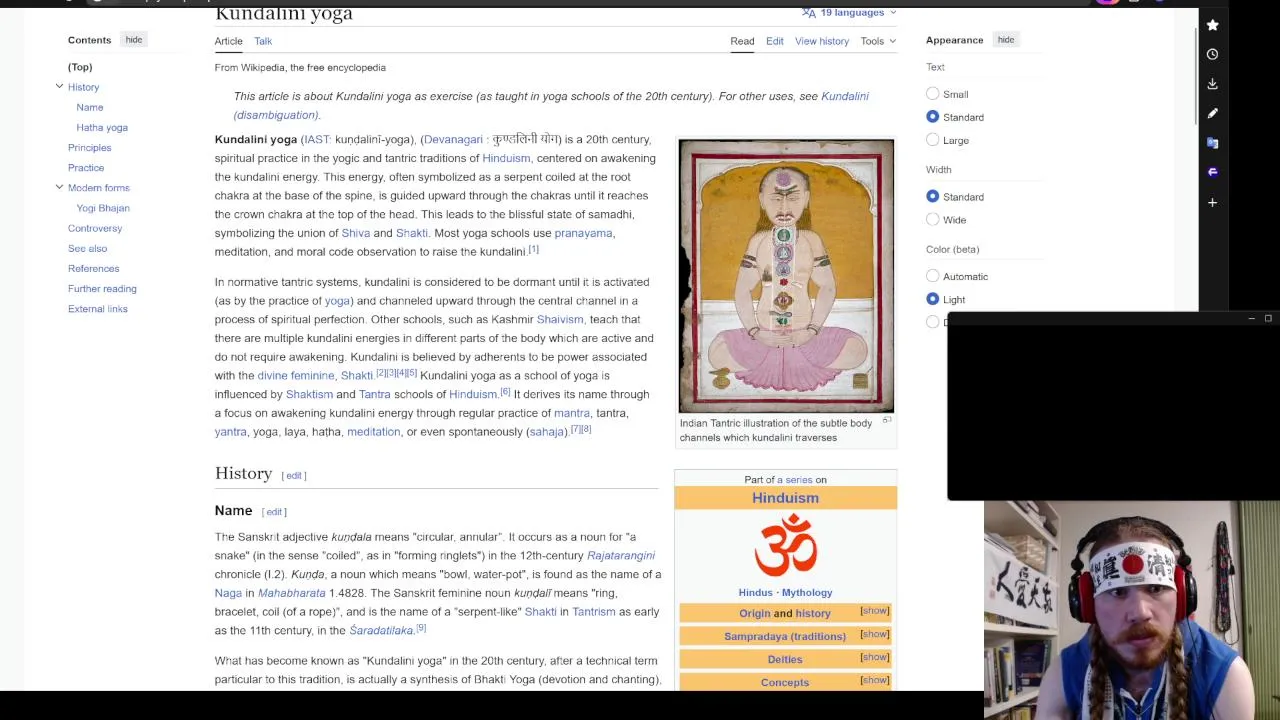Open the translate icon in browser sidebar
1280x720 pixels.
coord(1212,143)
